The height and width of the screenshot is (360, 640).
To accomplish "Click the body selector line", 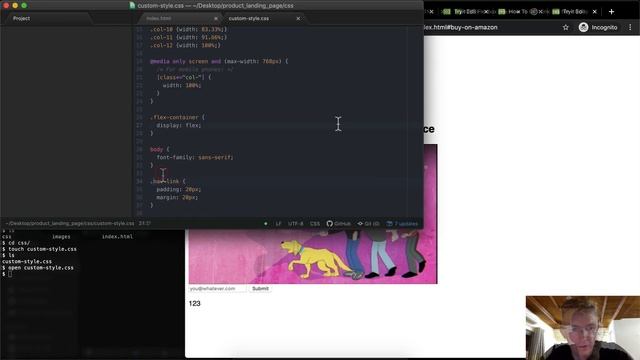I will tap(159, 149).
